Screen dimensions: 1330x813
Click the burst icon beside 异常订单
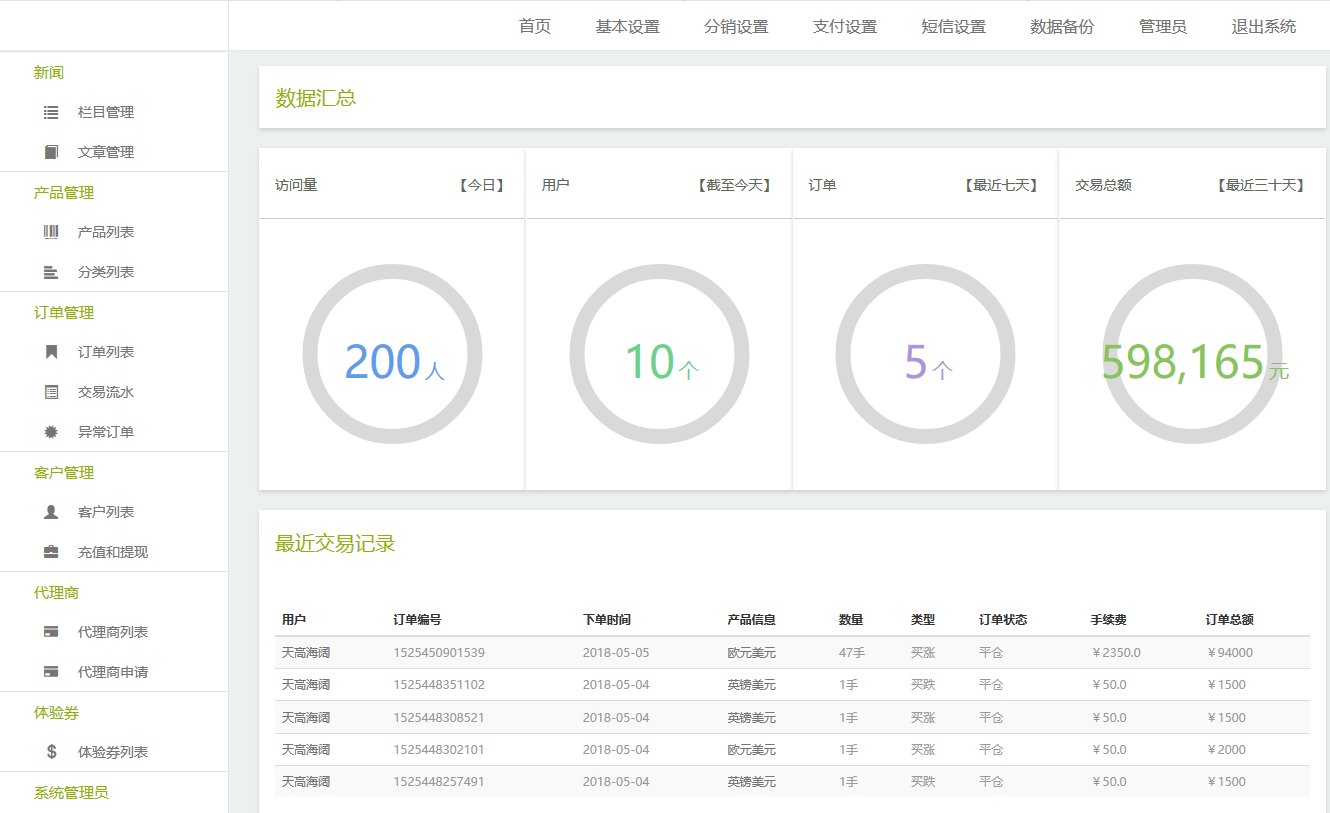click(x=51, y=432)
